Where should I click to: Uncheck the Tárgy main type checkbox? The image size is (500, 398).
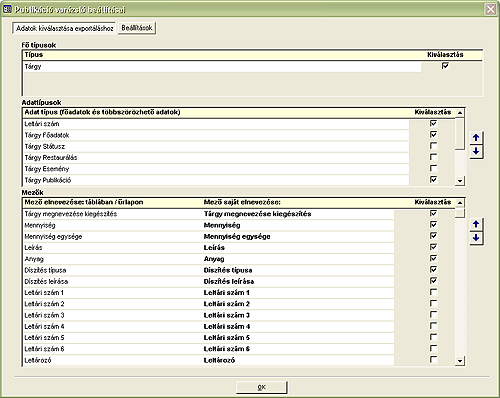tap(445, 66)
